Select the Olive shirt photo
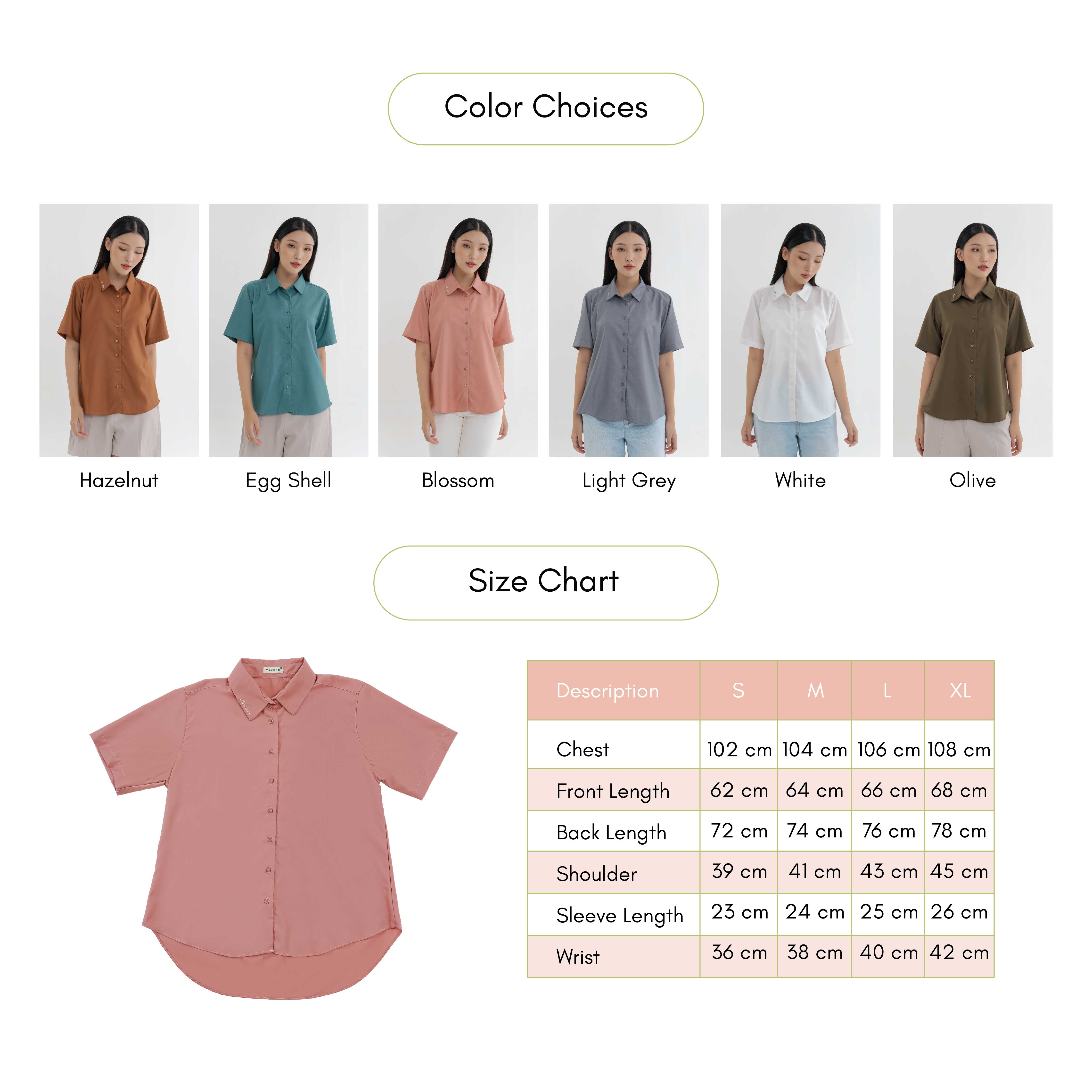Viewport: 1092px width, 1092px height. click(972, 330)
